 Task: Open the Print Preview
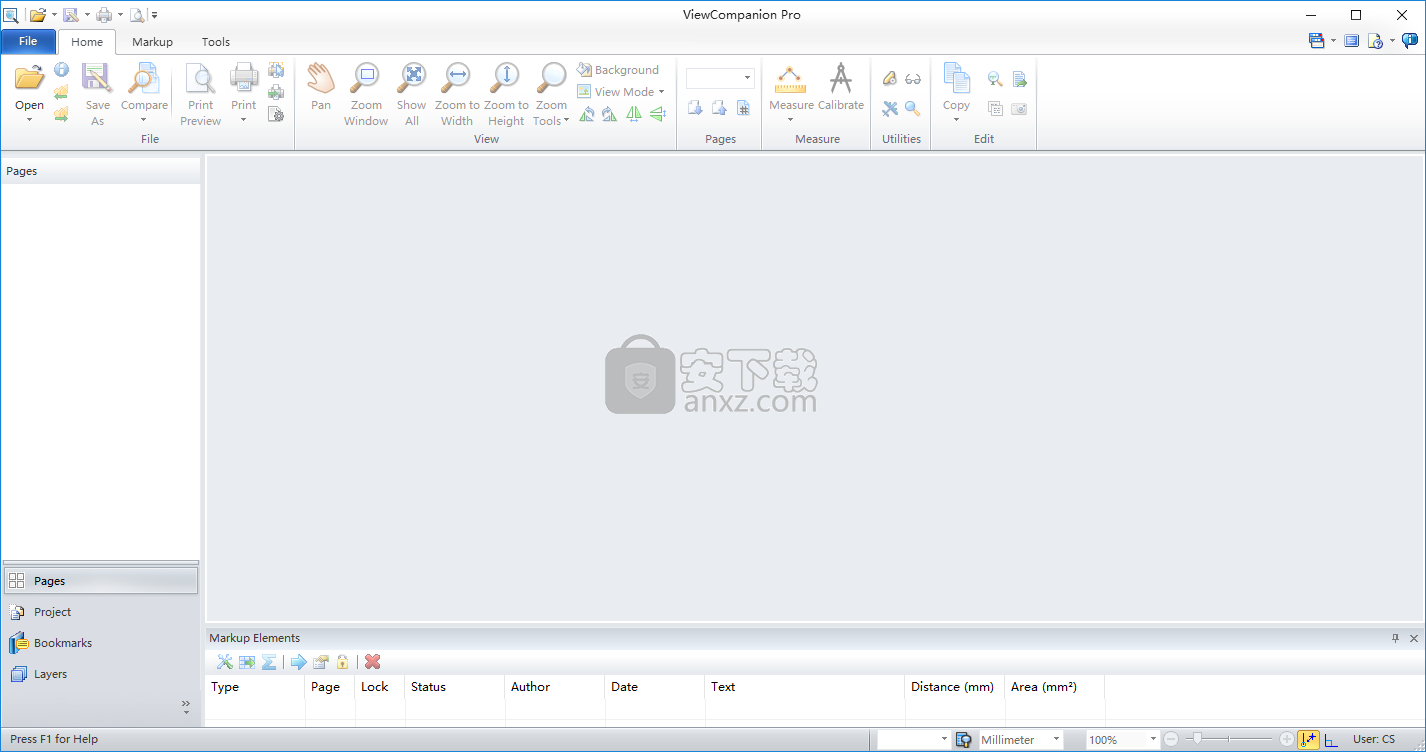tap(201, 94)
